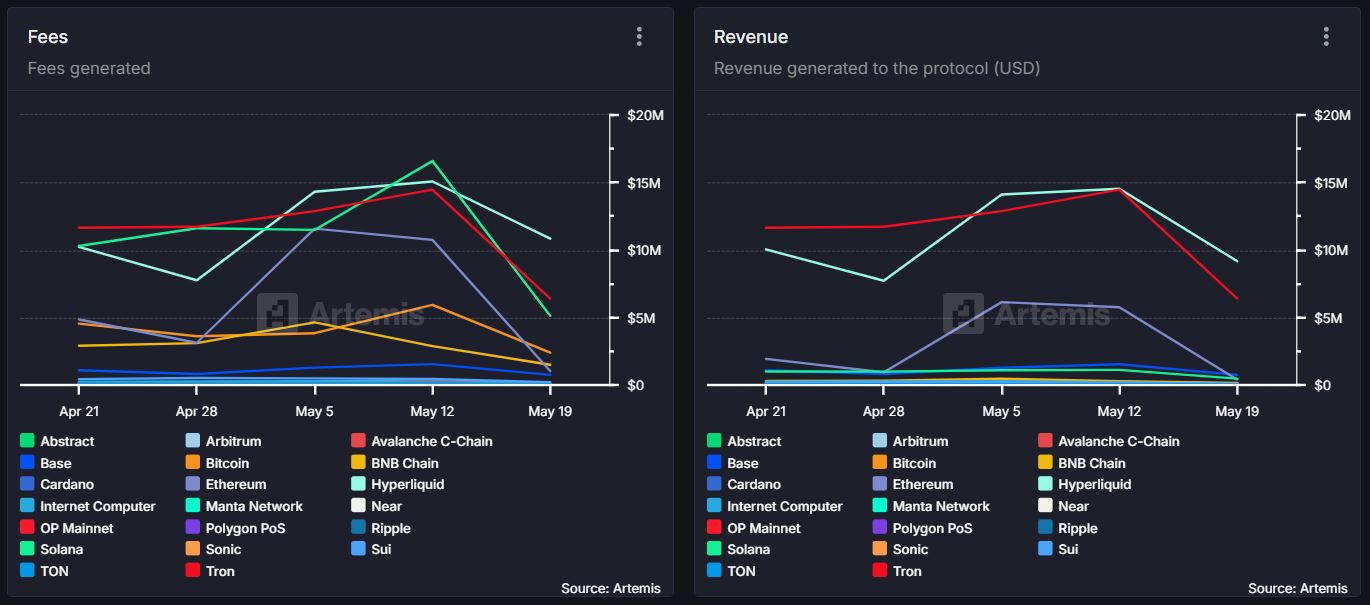Screen dimensions: 1370x605
Task: Toggle Ripple series in Fees legend
Action: (381, 528)
